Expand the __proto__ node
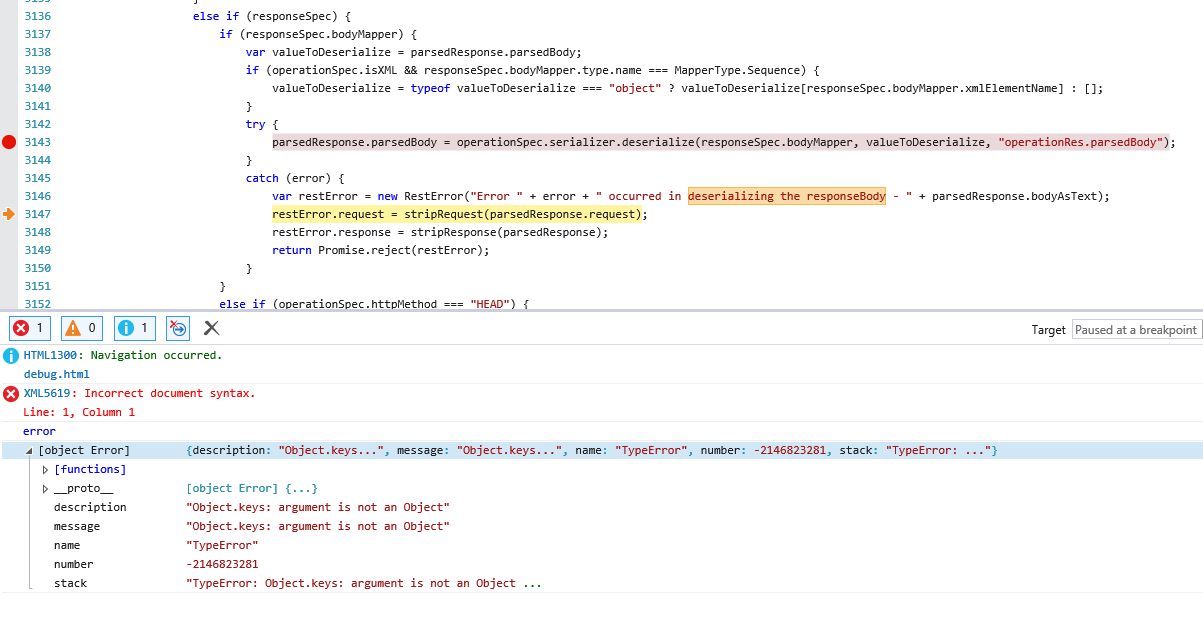This screenshot has width=1203, height=620. coord(46,488)
